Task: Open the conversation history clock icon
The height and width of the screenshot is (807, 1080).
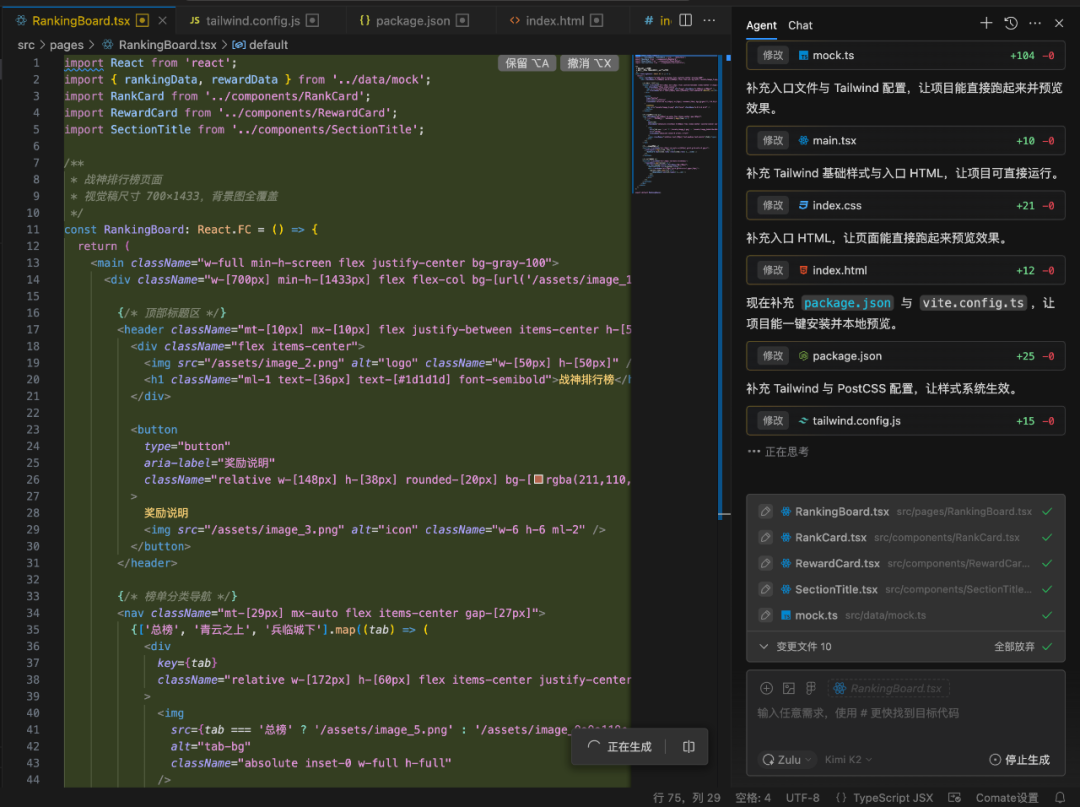Action: [x=1010, y=23]
